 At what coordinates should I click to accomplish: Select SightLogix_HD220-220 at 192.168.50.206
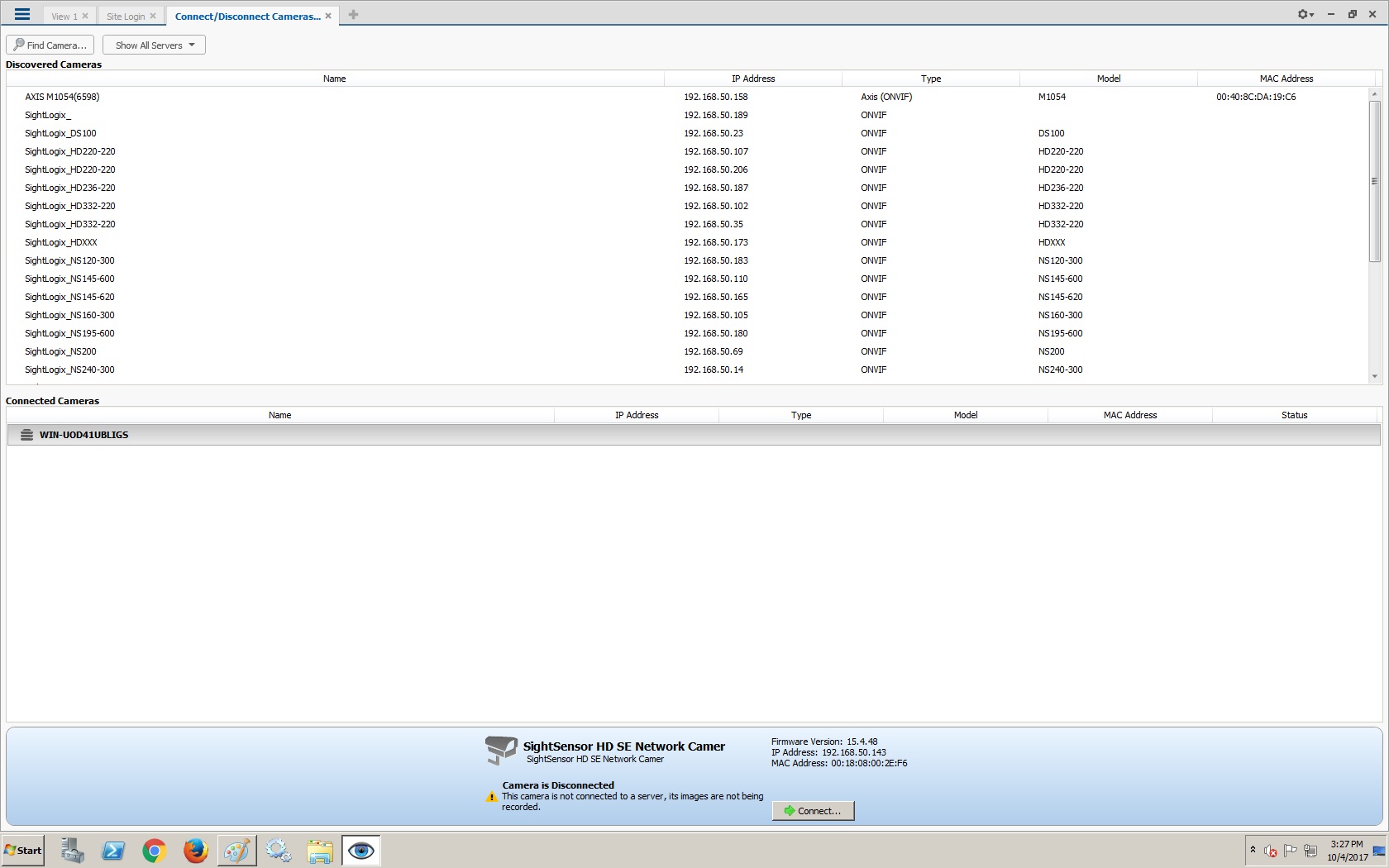click(x=687, y=169)
